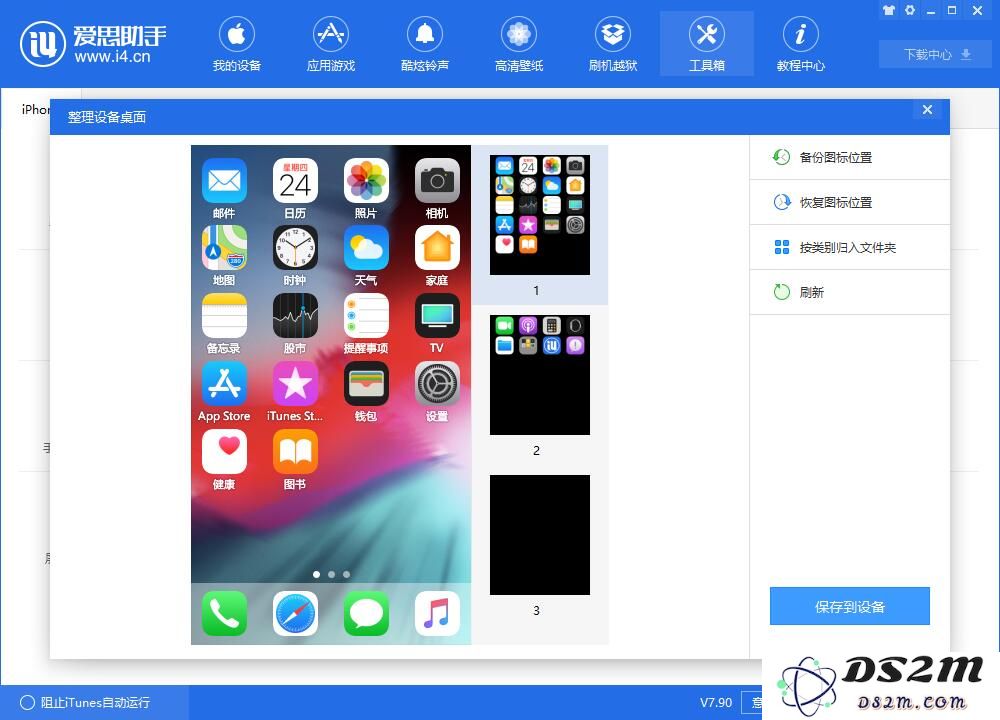
Task: Select the 健康 Health icon
Action: point(224,452)
